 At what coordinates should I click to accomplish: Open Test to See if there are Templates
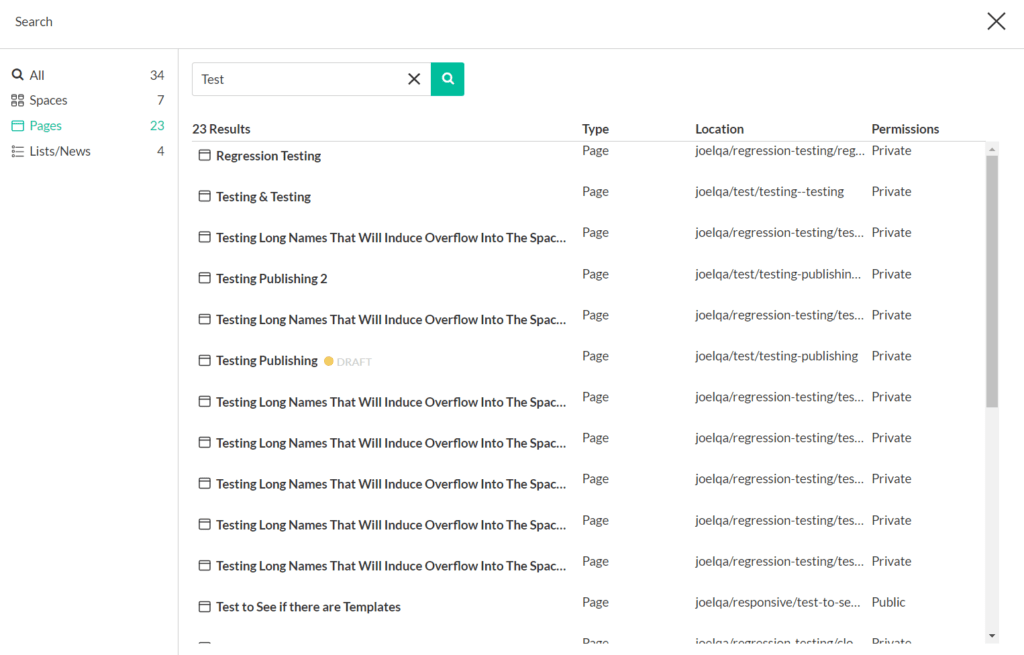(308, 607)
